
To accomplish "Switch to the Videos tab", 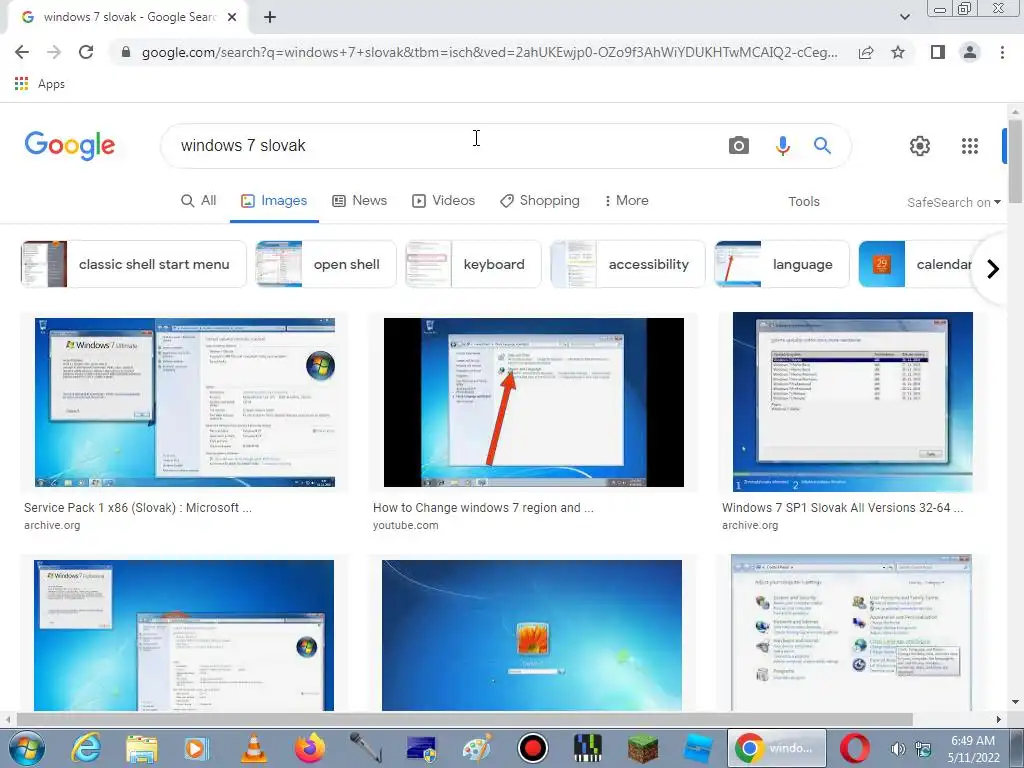I will click(443, 200).
